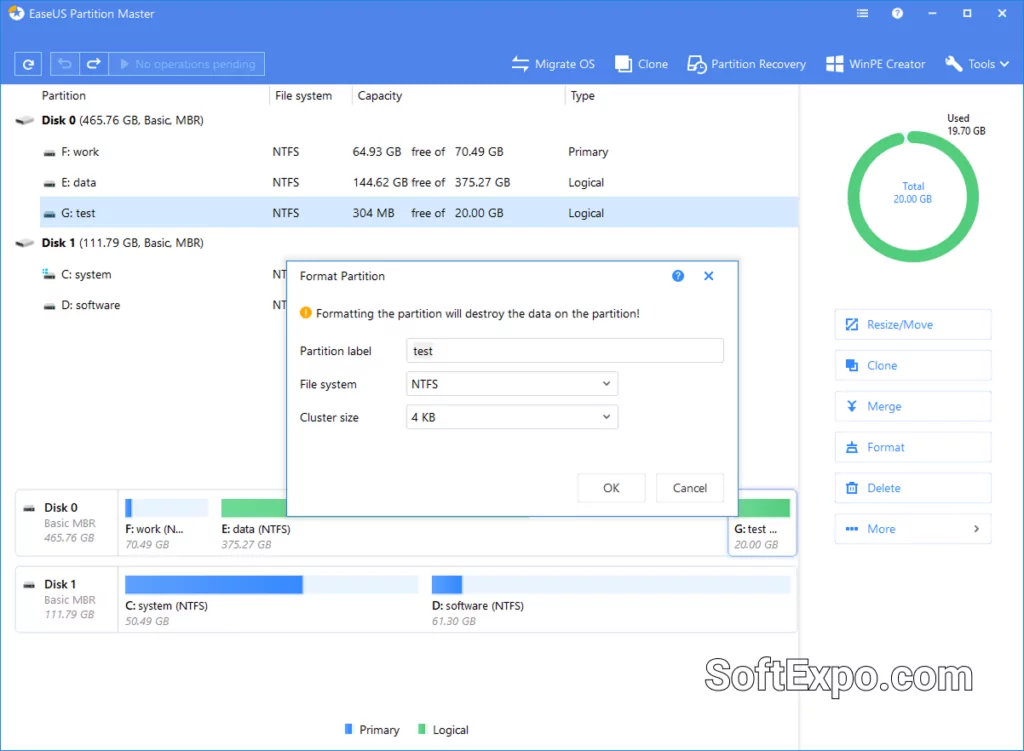Open the Migrate OS tool

pyautogui.click(x=552, y=63)
